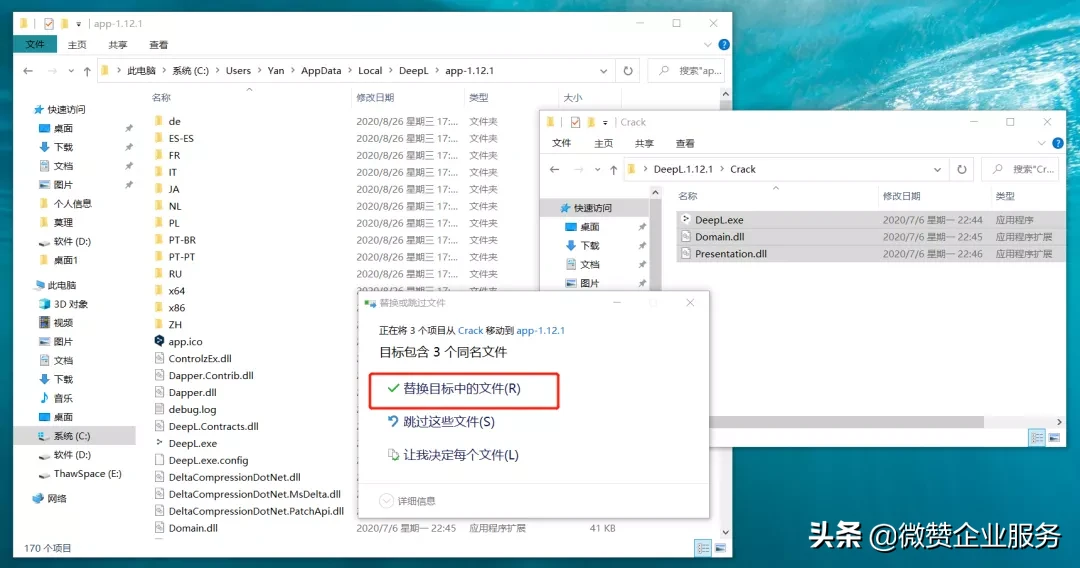The width and height of the screenshot is (1080, 568).
Task: Click the app-1.12.1 link in dialog
Action: click(x=540, y=330)
